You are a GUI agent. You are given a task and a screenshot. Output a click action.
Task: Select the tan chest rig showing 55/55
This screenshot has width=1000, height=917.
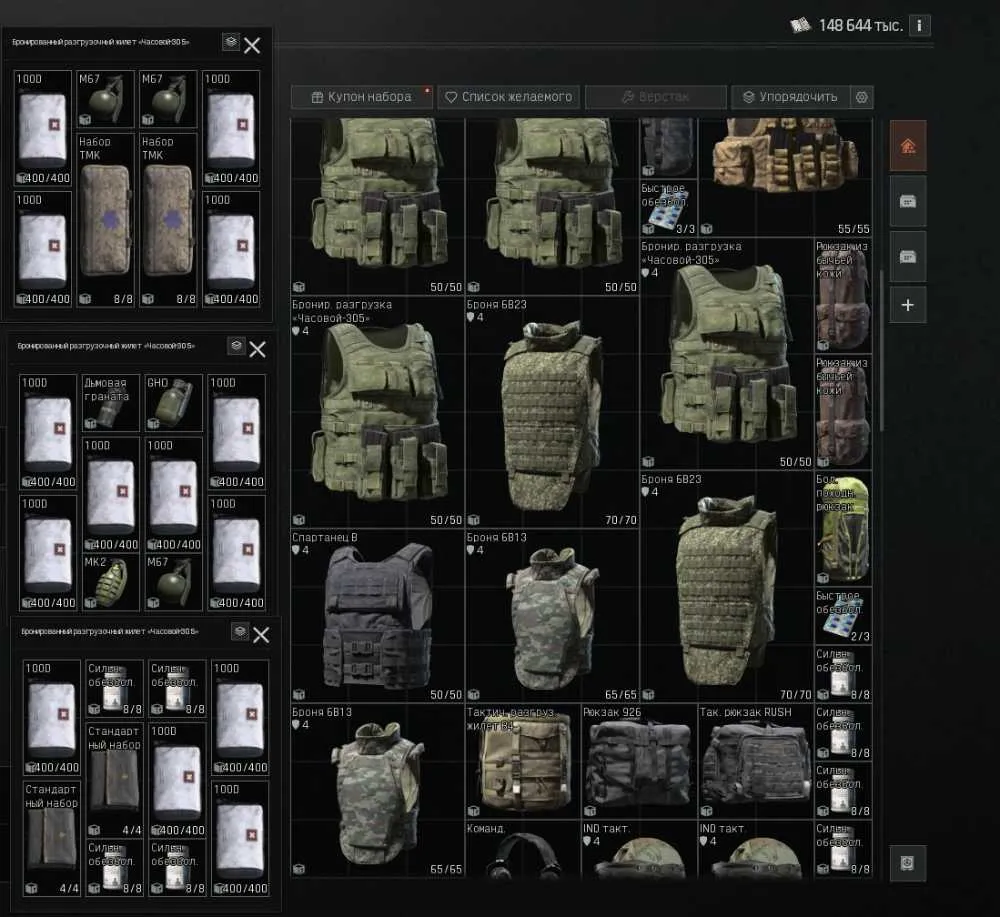click(x=785, y=177)
